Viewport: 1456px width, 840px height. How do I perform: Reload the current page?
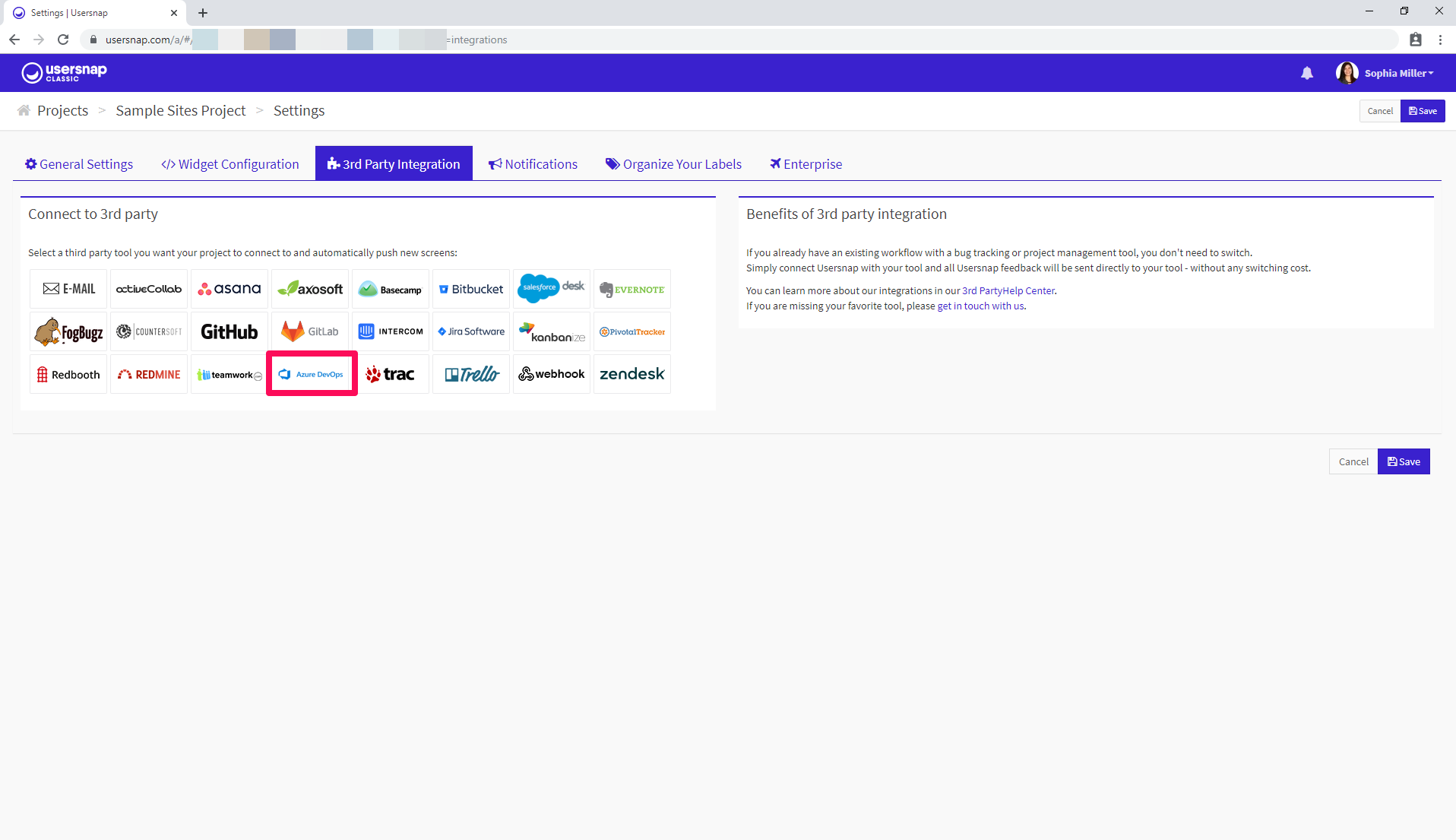(63, 40)
